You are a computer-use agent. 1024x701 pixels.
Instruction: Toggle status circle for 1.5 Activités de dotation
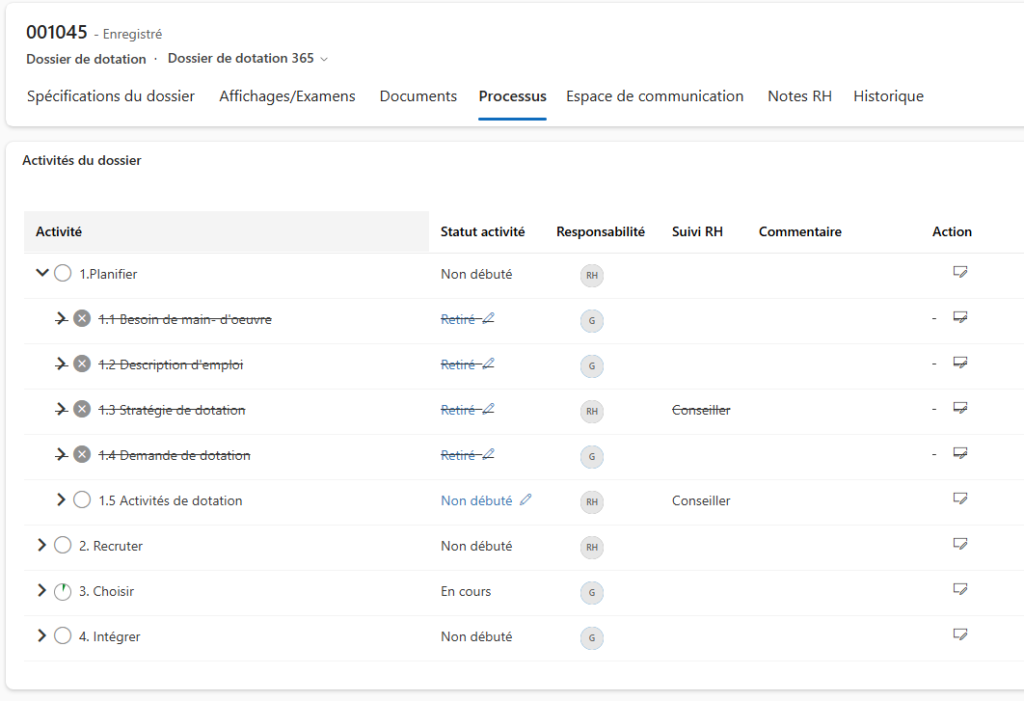(x=82, y=500)
